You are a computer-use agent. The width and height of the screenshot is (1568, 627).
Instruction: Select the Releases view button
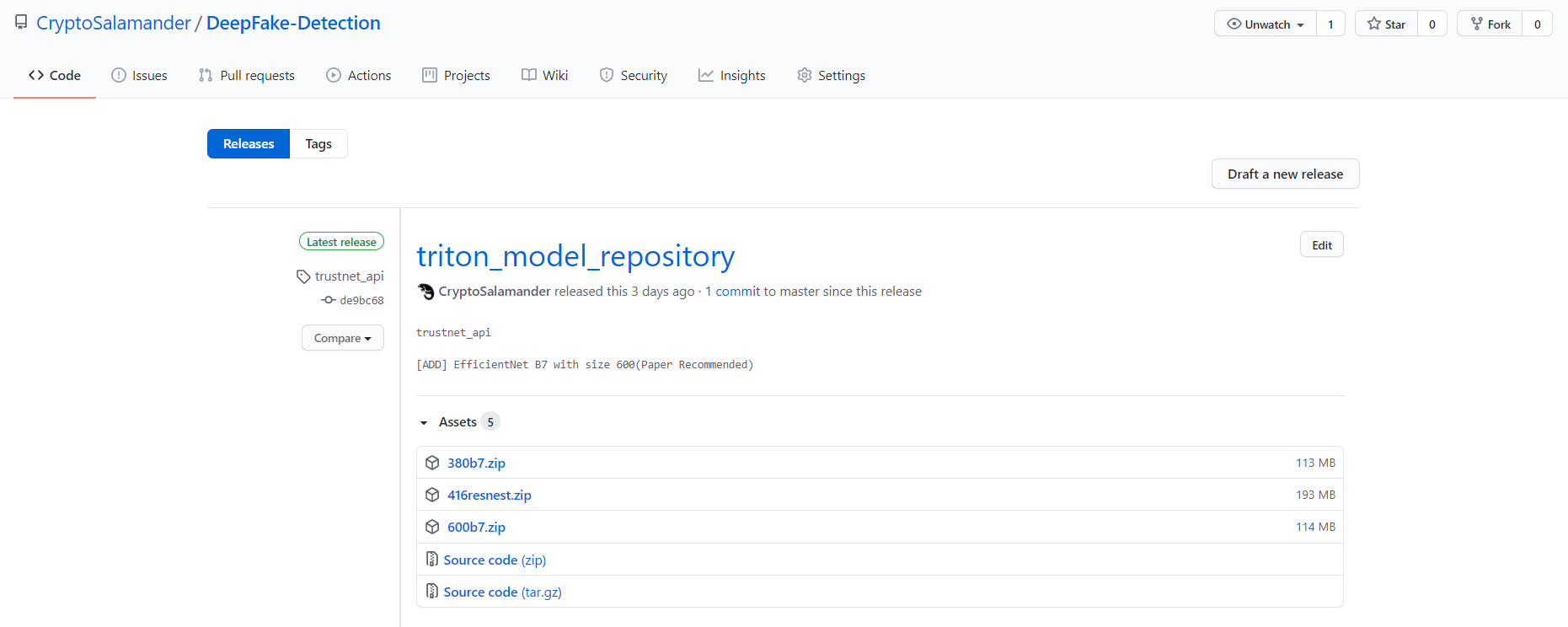pos(249,143)
